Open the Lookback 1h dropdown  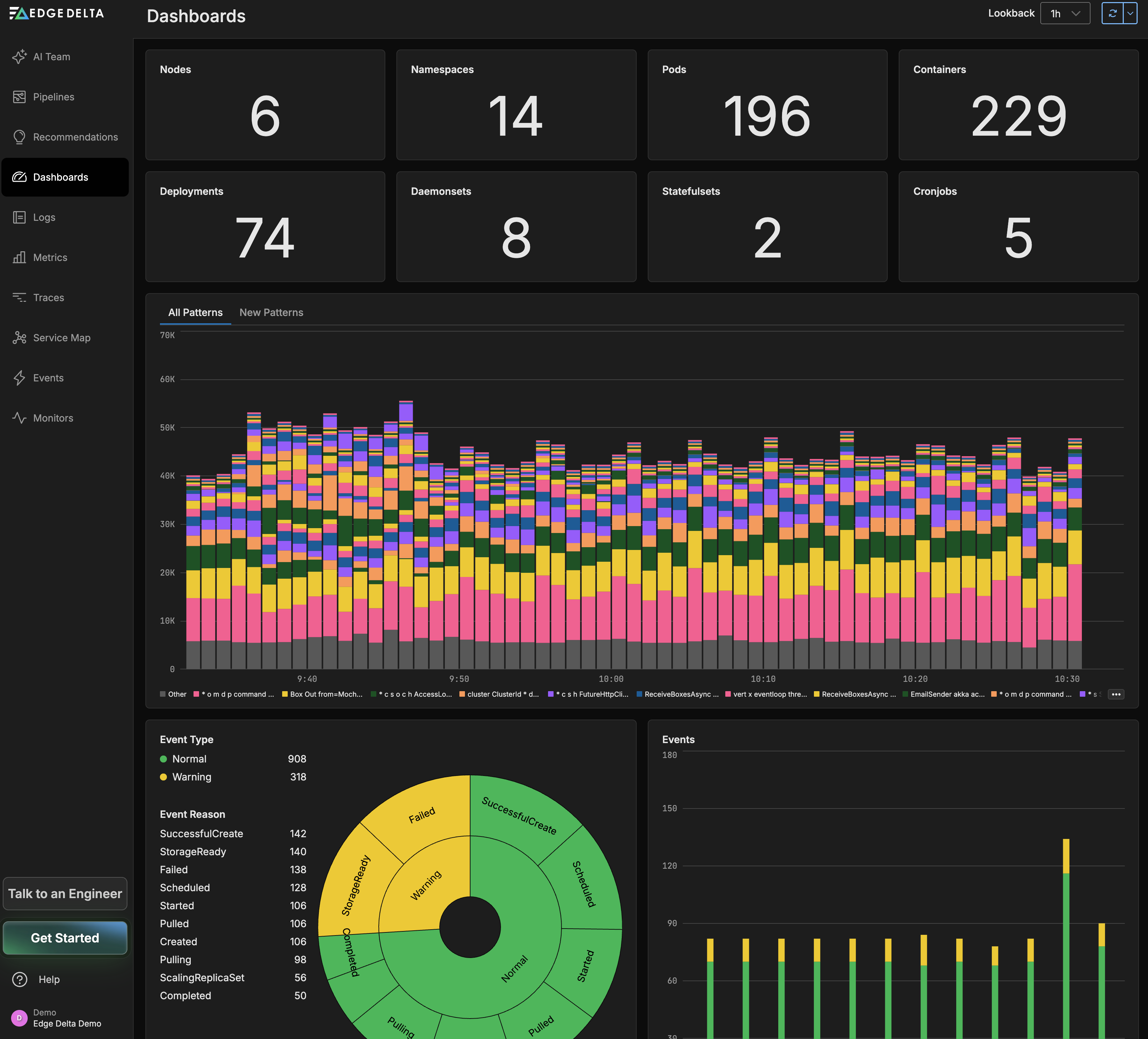click(x=1064, y=13)
